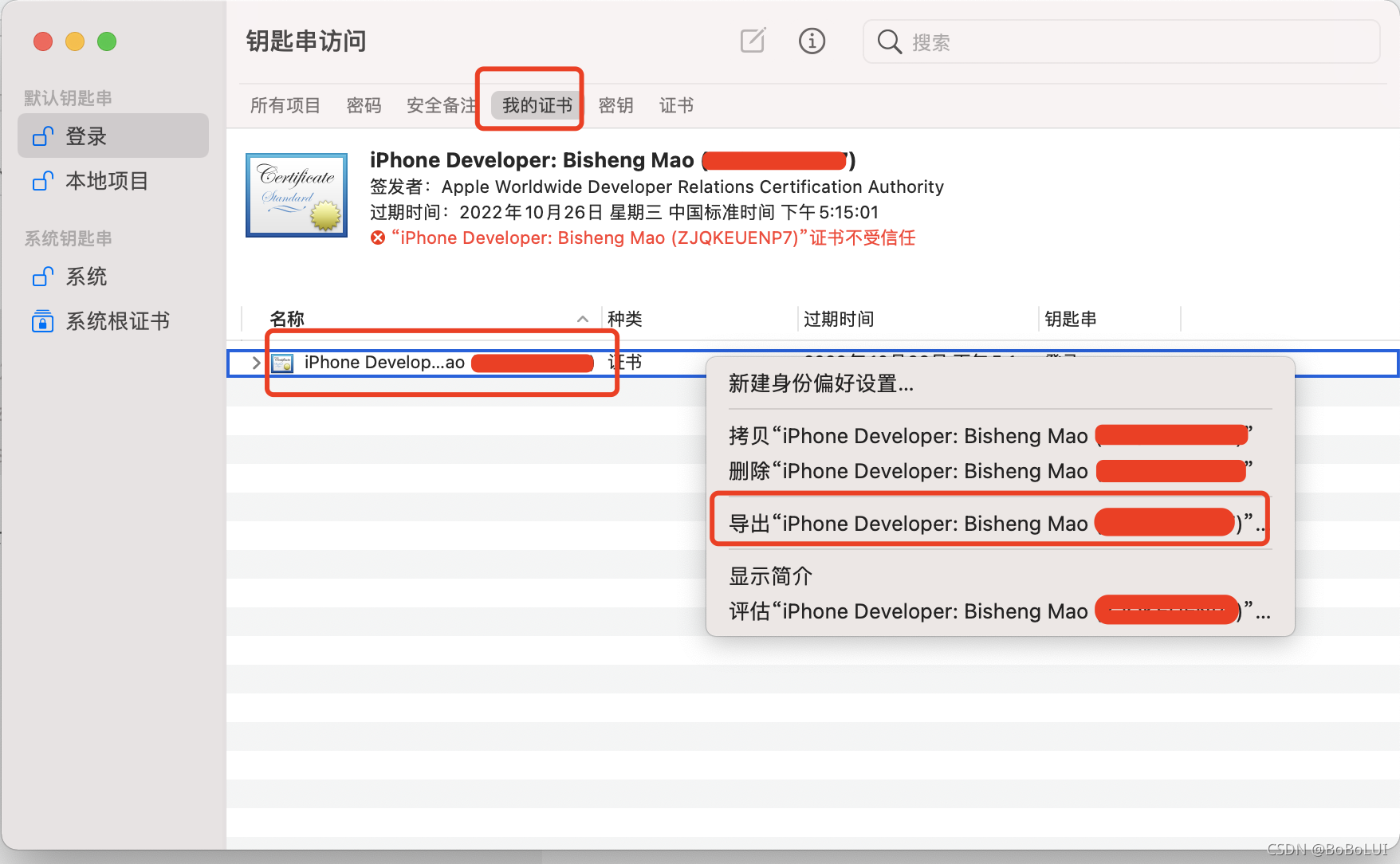This screenshot has height=864, width=1400.
Task: Select 本地项目 keychain in sidebar
Action: [113, 181]
